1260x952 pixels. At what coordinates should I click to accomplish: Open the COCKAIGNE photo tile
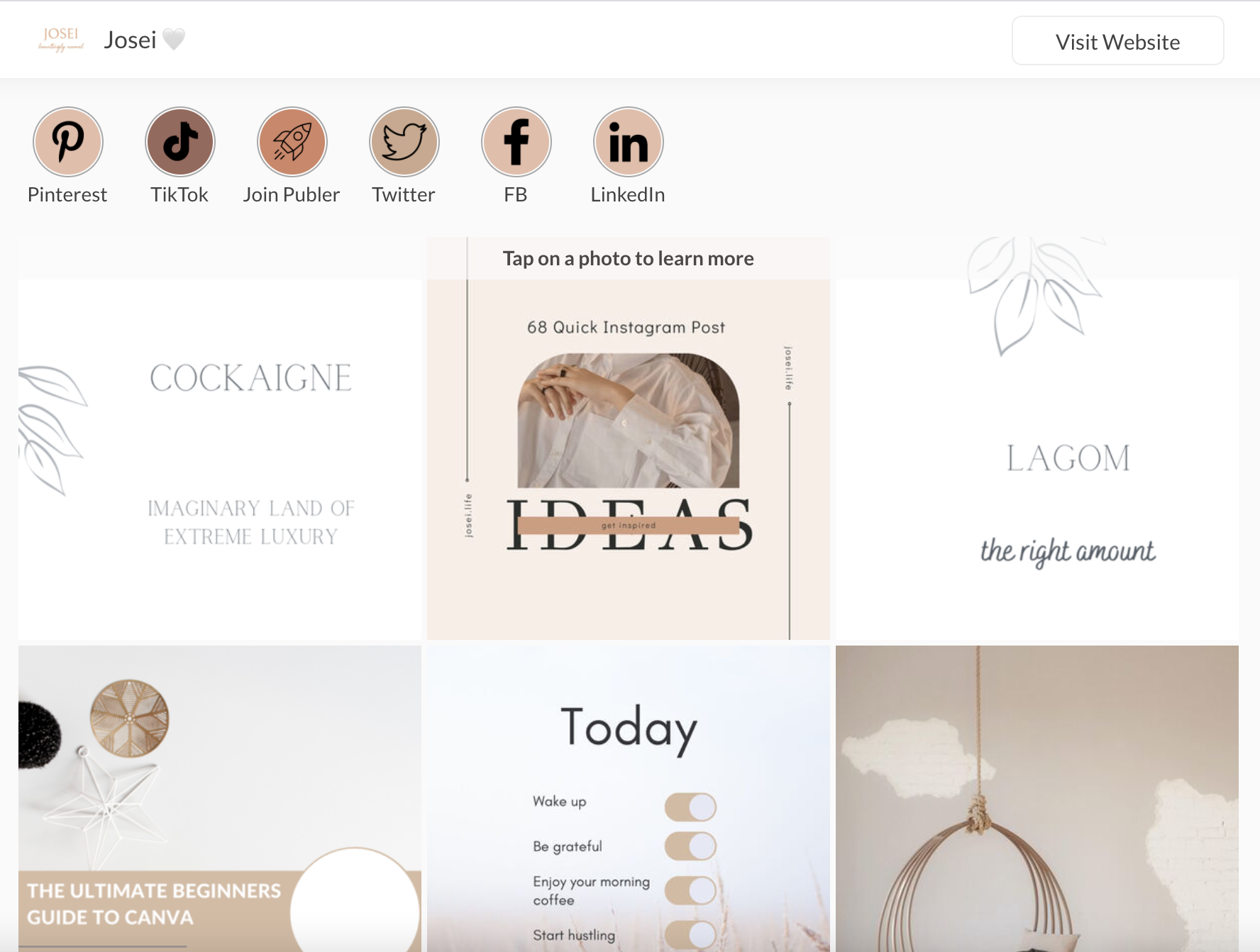point(220,460)
